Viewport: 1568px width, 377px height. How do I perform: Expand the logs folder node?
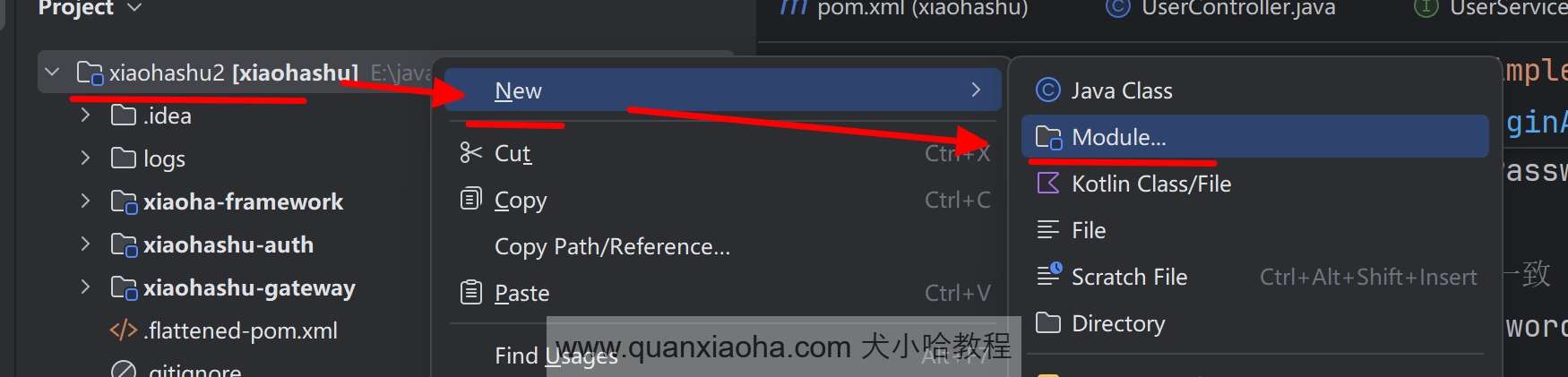(85, 159)
